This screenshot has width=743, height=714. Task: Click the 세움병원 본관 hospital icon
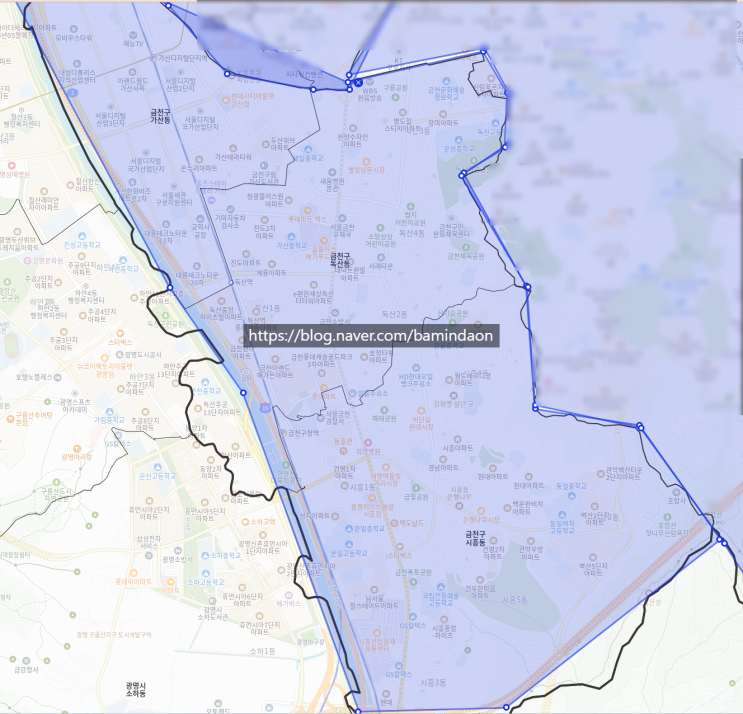tap(332, 173)
